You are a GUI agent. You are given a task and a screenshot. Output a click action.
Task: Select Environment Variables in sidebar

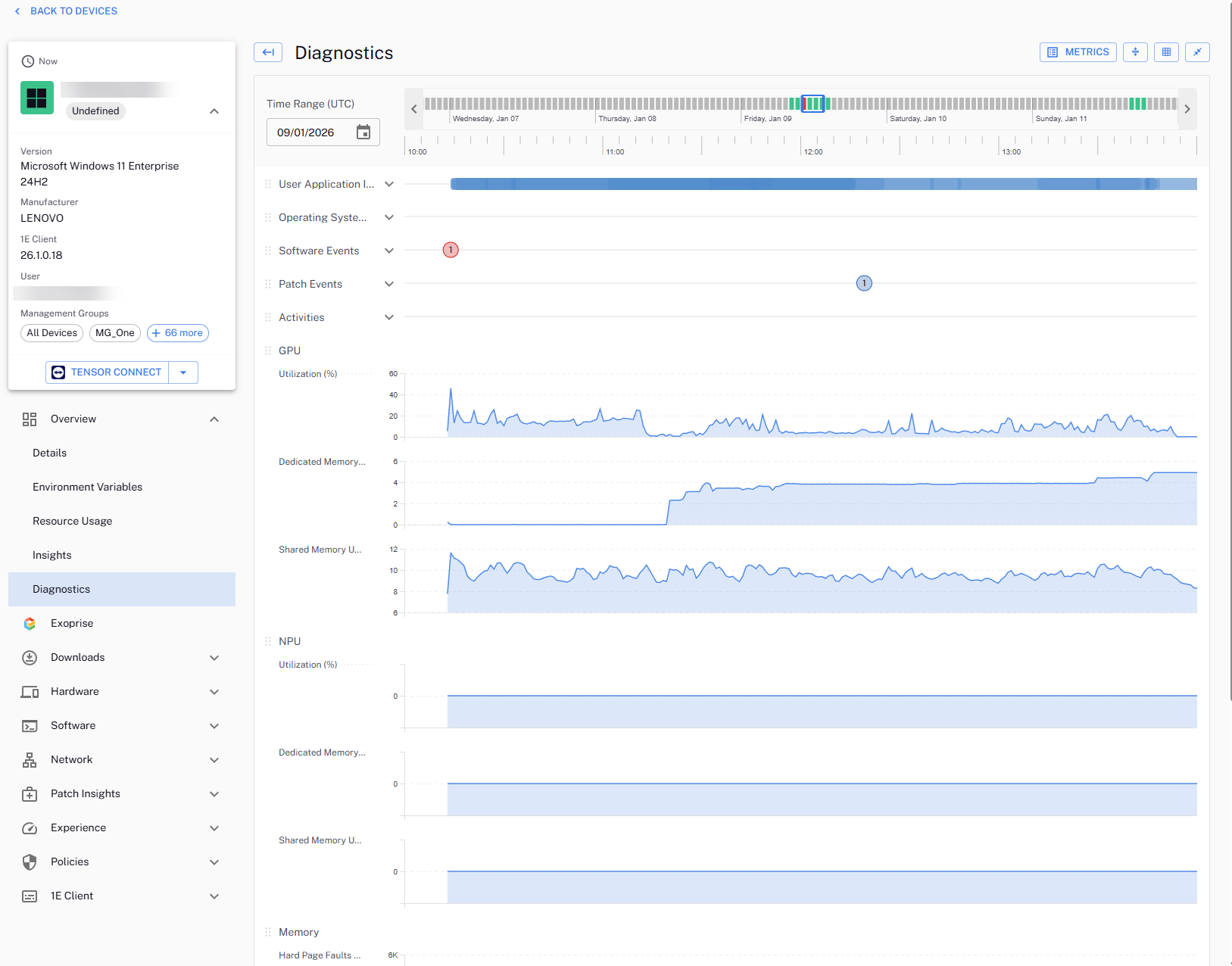tap(87, 487)
